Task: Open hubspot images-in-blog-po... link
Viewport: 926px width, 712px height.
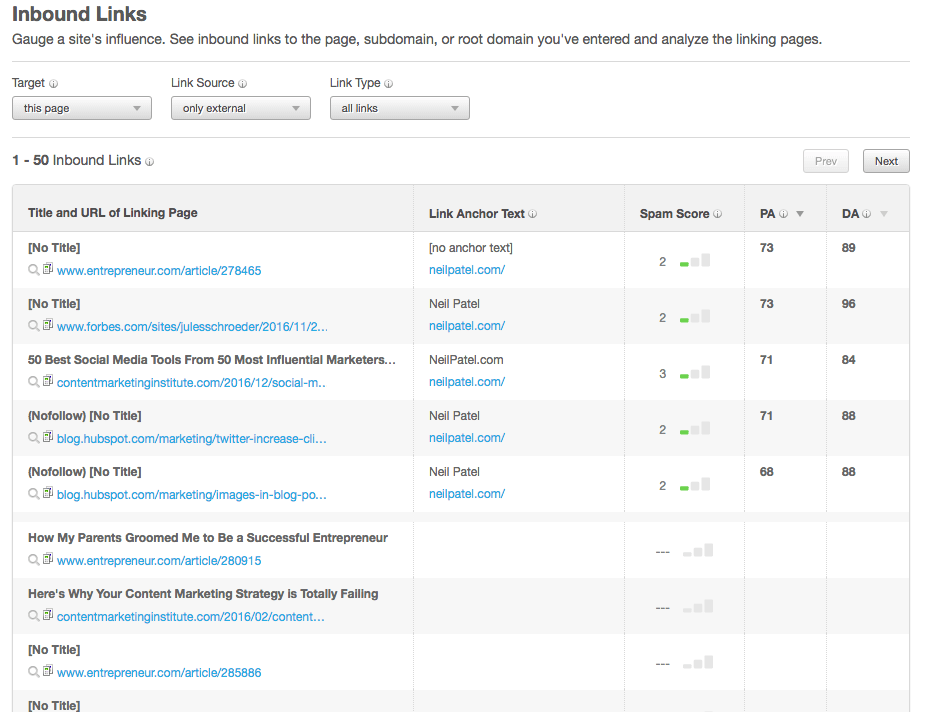Action: 191,495
